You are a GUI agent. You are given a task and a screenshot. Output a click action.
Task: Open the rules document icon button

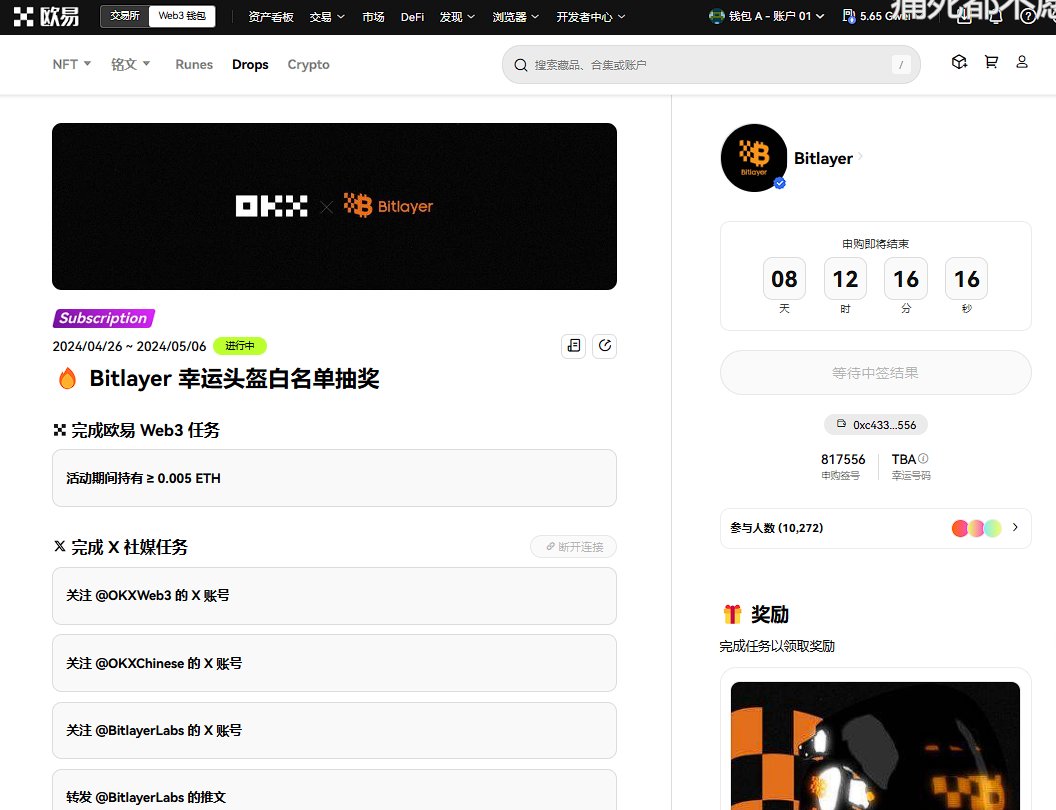coord(573,346)
